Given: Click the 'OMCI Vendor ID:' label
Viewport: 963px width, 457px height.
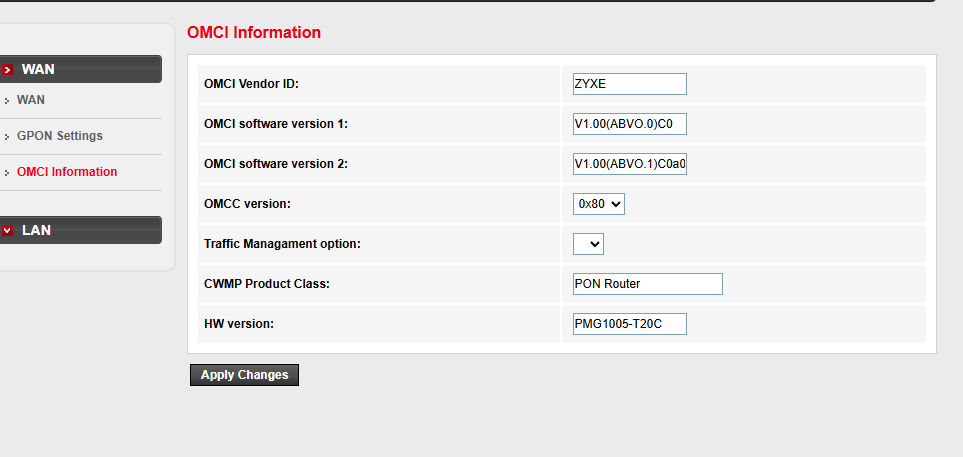Looking at the screenshot, I should tap(251, 84).
